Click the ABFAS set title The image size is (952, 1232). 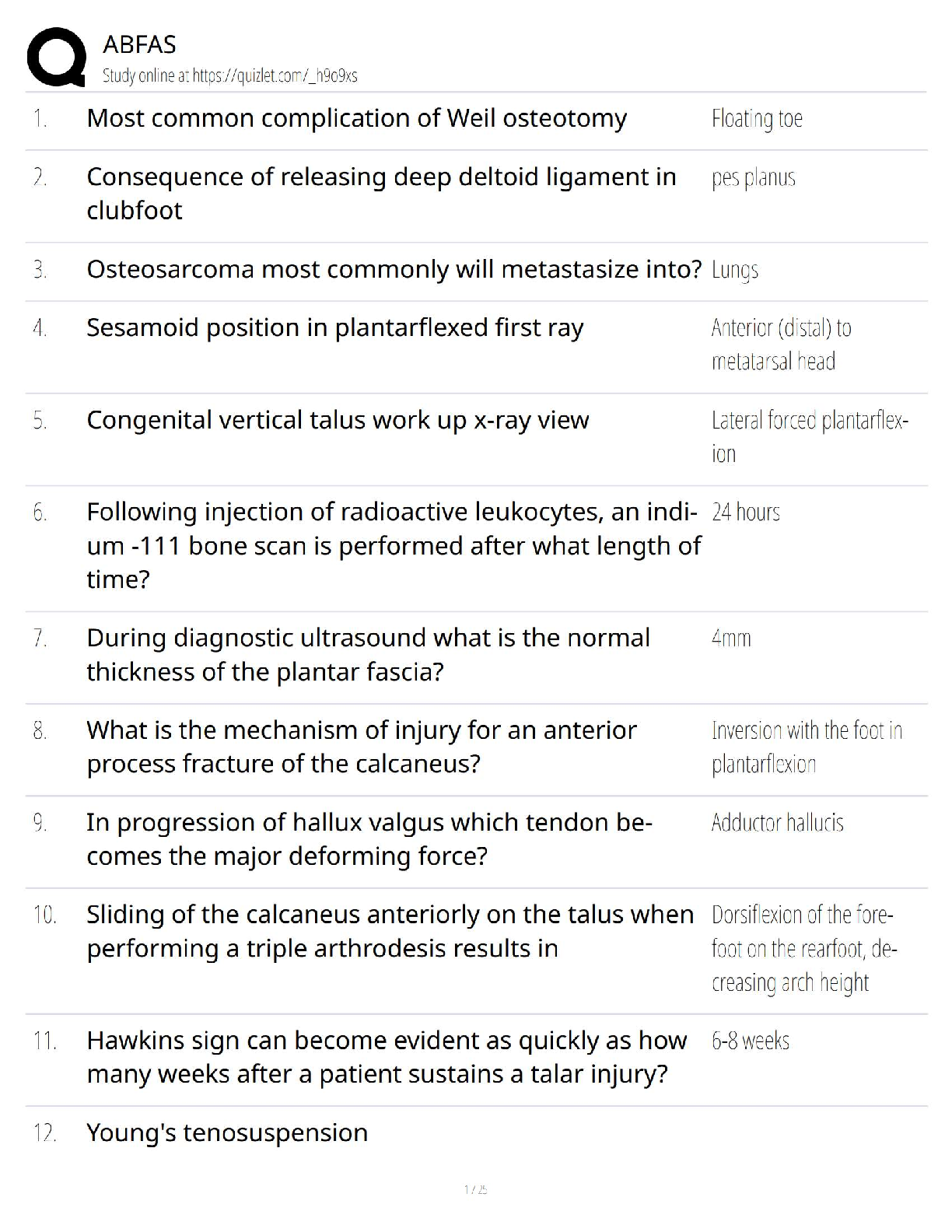point(139,44)
